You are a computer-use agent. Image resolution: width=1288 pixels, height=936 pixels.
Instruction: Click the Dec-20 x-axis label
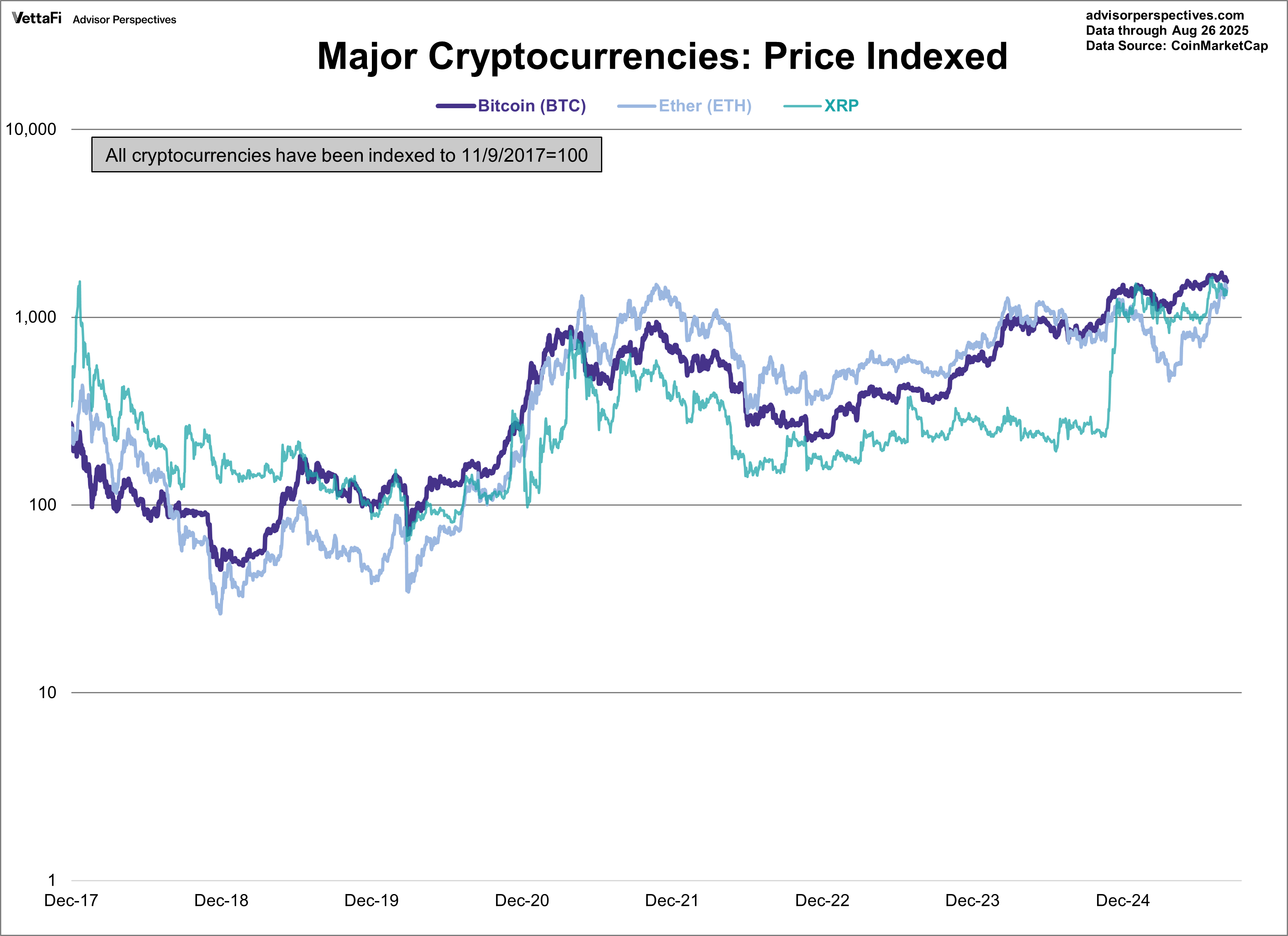click(x=522, y=900)
